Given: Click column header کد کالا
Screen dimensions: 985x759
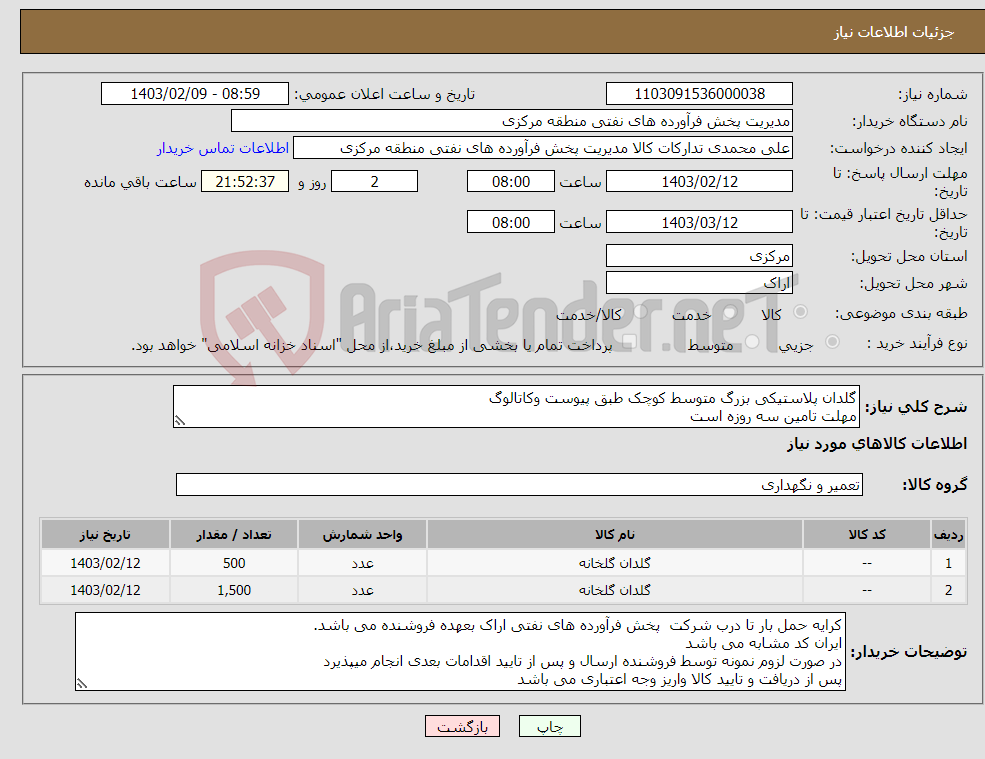Looking at the screenshot, I should pos(867,535).
